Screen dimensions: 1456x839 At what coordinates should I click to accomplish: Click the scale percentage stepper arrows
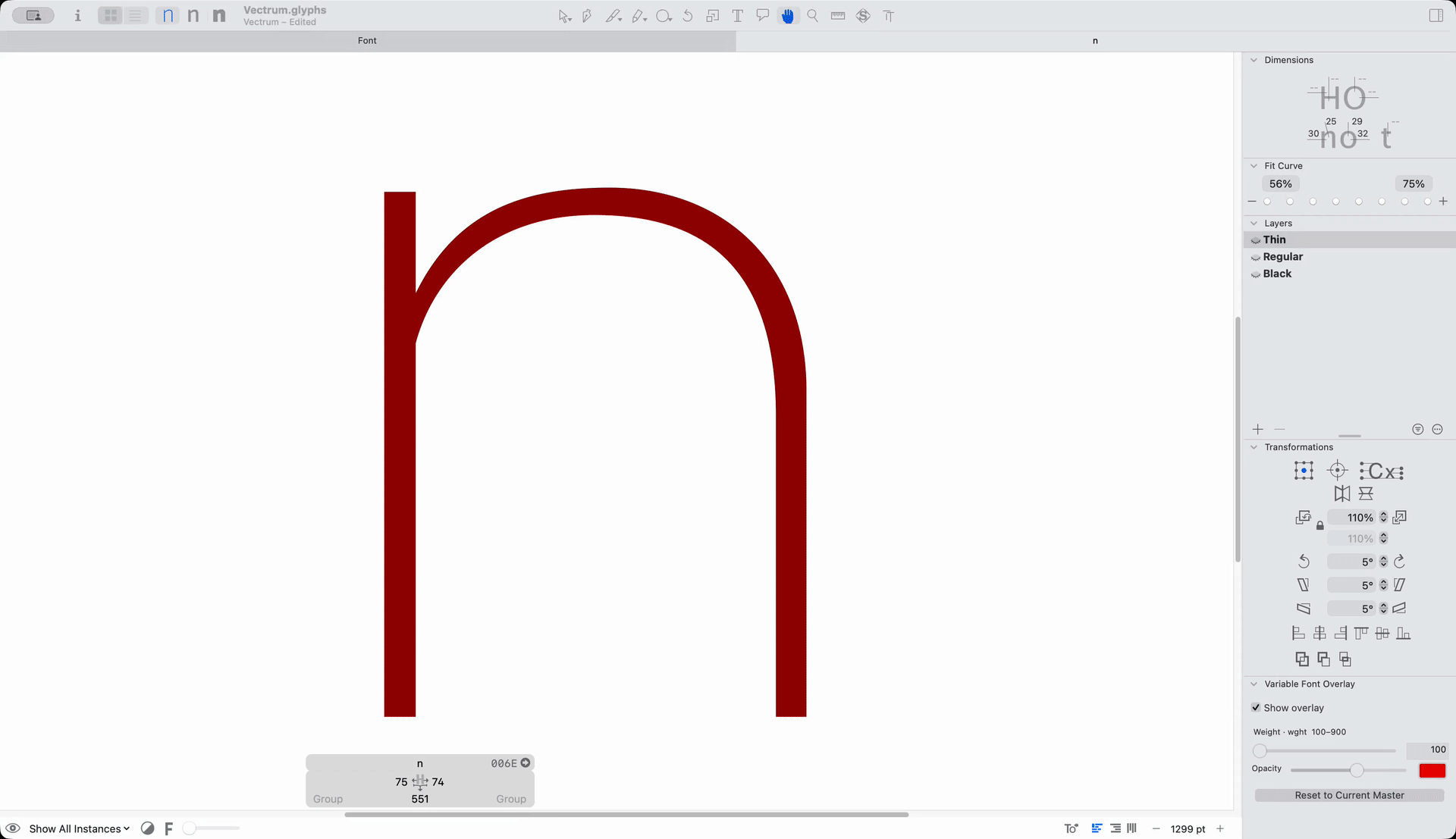pyautogui.click(x=1383, y=518)
